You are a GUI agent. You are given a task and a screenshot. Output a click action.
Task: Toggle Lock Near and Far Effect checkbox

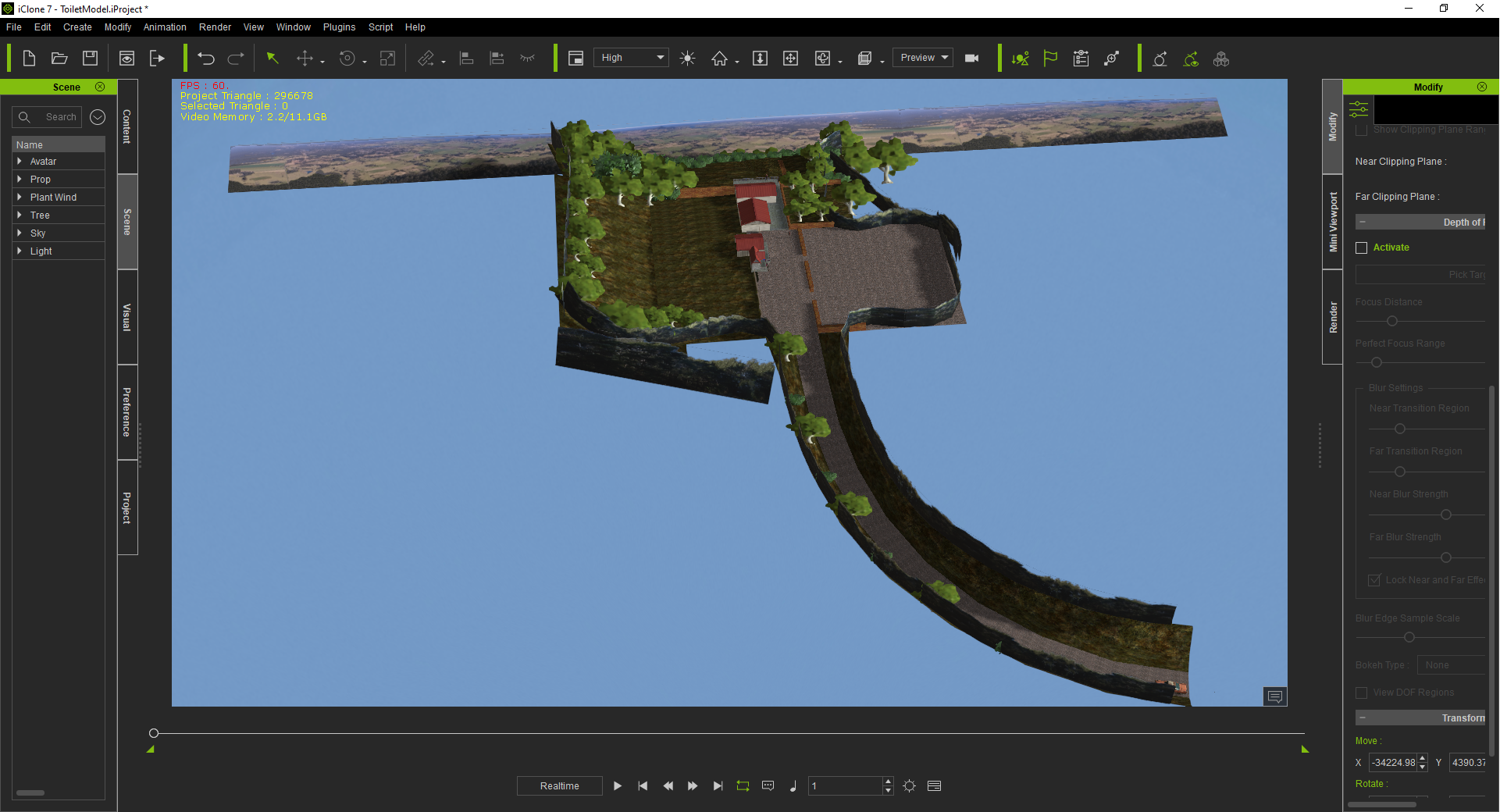pos(1374,580)
